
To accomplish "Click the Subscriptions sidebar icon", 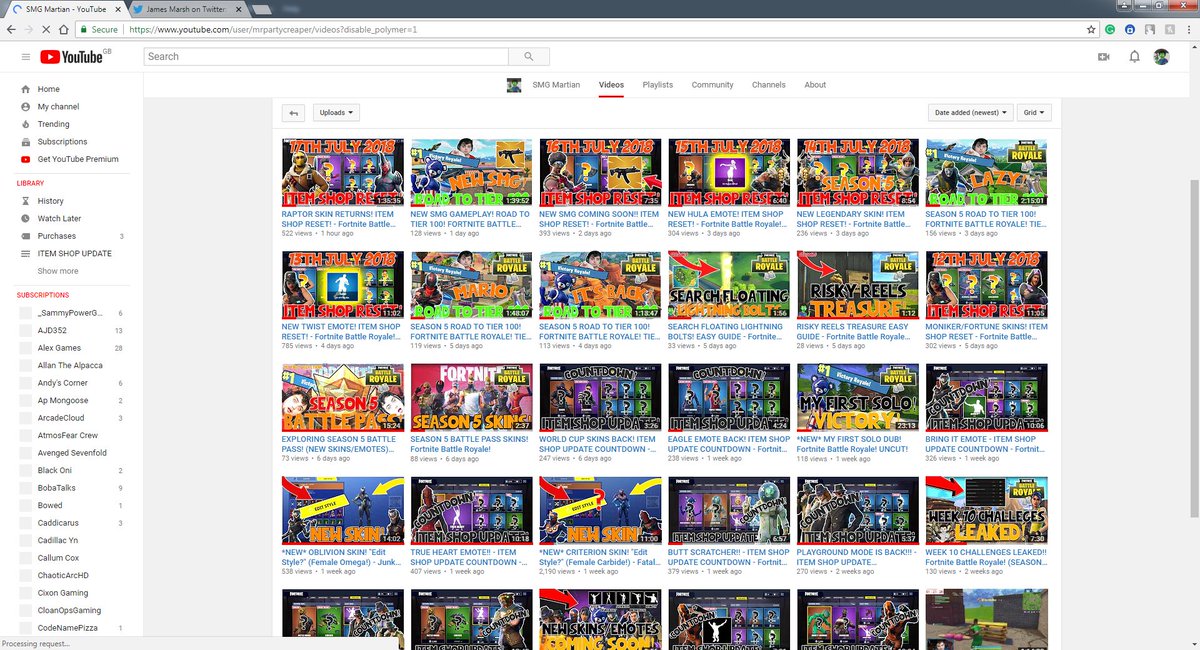I will 25,142.
